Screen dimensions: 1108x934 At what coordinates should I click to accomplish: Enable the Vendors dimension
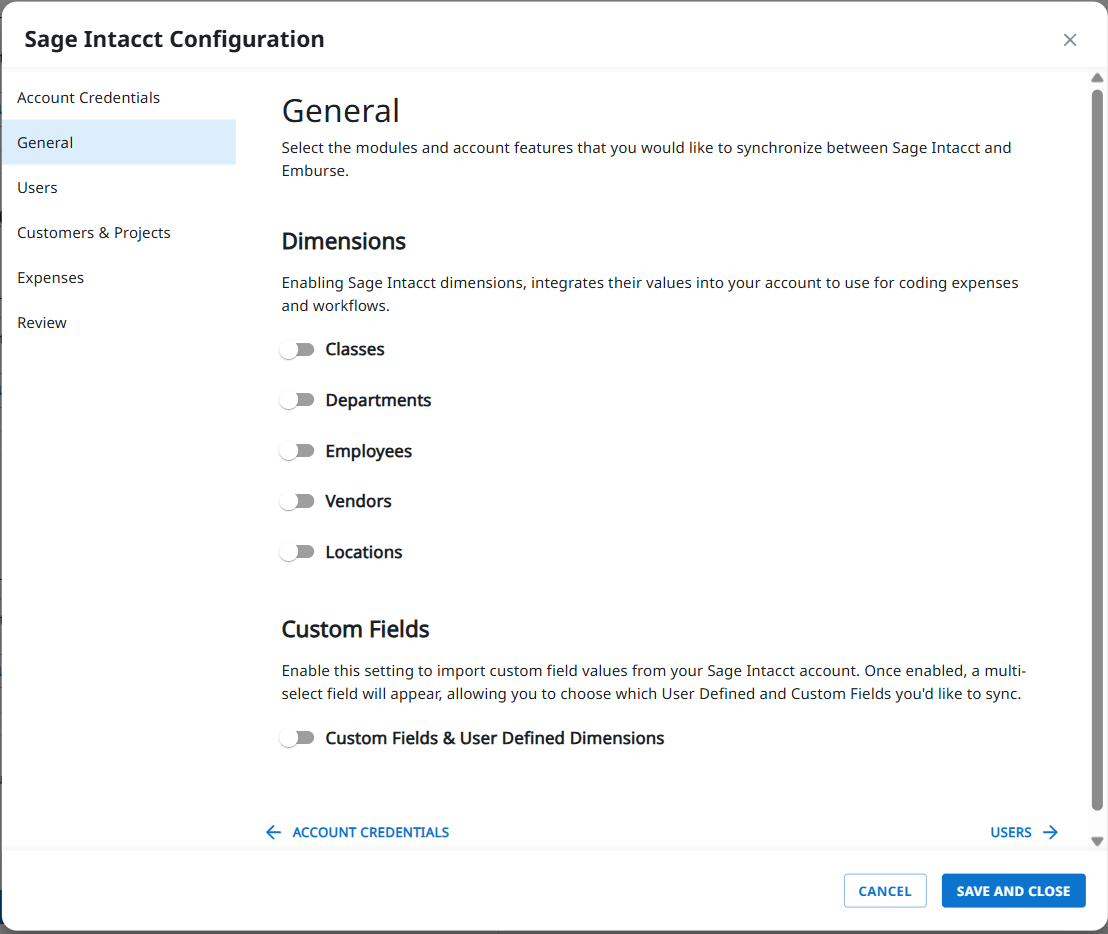pos(298,501)
